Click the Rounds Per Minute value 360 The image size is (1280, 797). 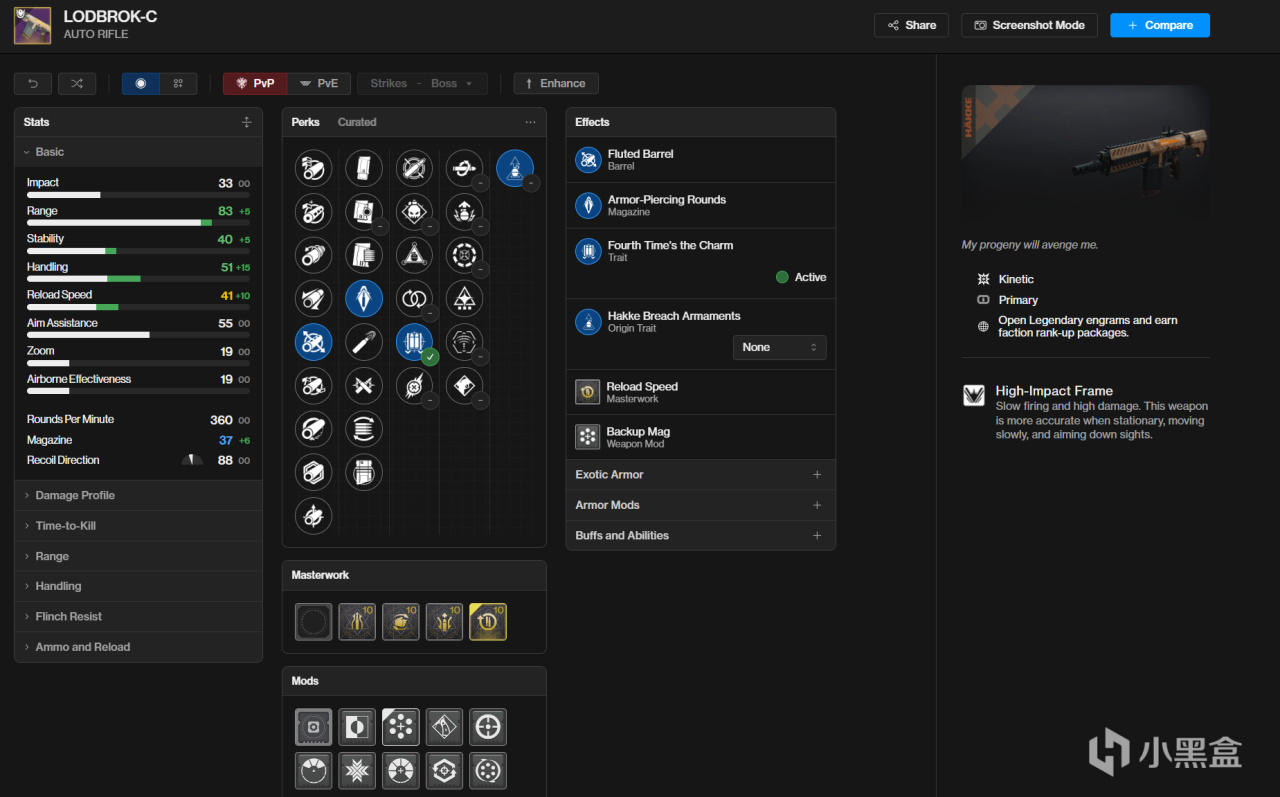point(221,420)
